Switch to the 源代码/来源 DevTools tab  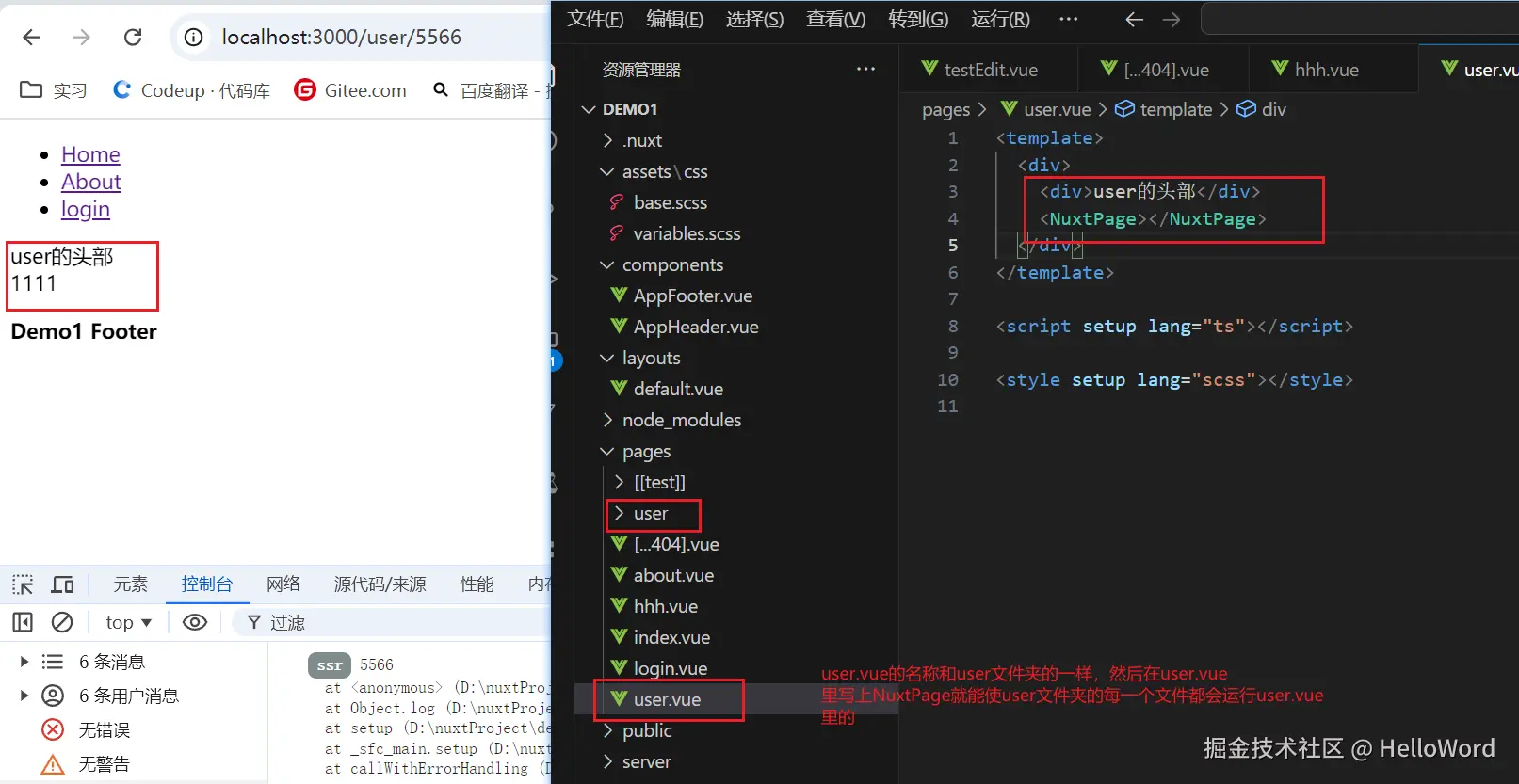pyautogui.click(x=380, y=584)
